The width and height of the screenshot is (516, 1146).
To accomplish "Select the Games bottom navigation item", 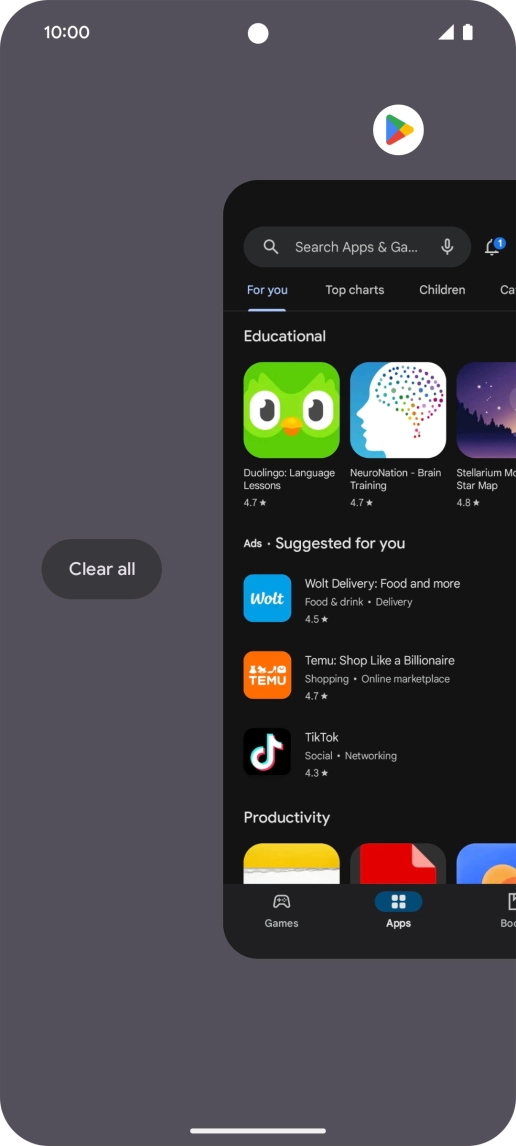I will (281, 911).
